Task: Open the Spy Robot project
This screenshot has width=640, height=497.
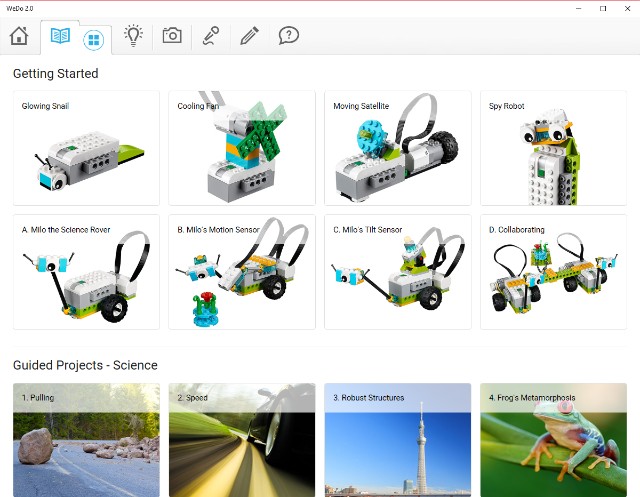Action: [554, 148]
